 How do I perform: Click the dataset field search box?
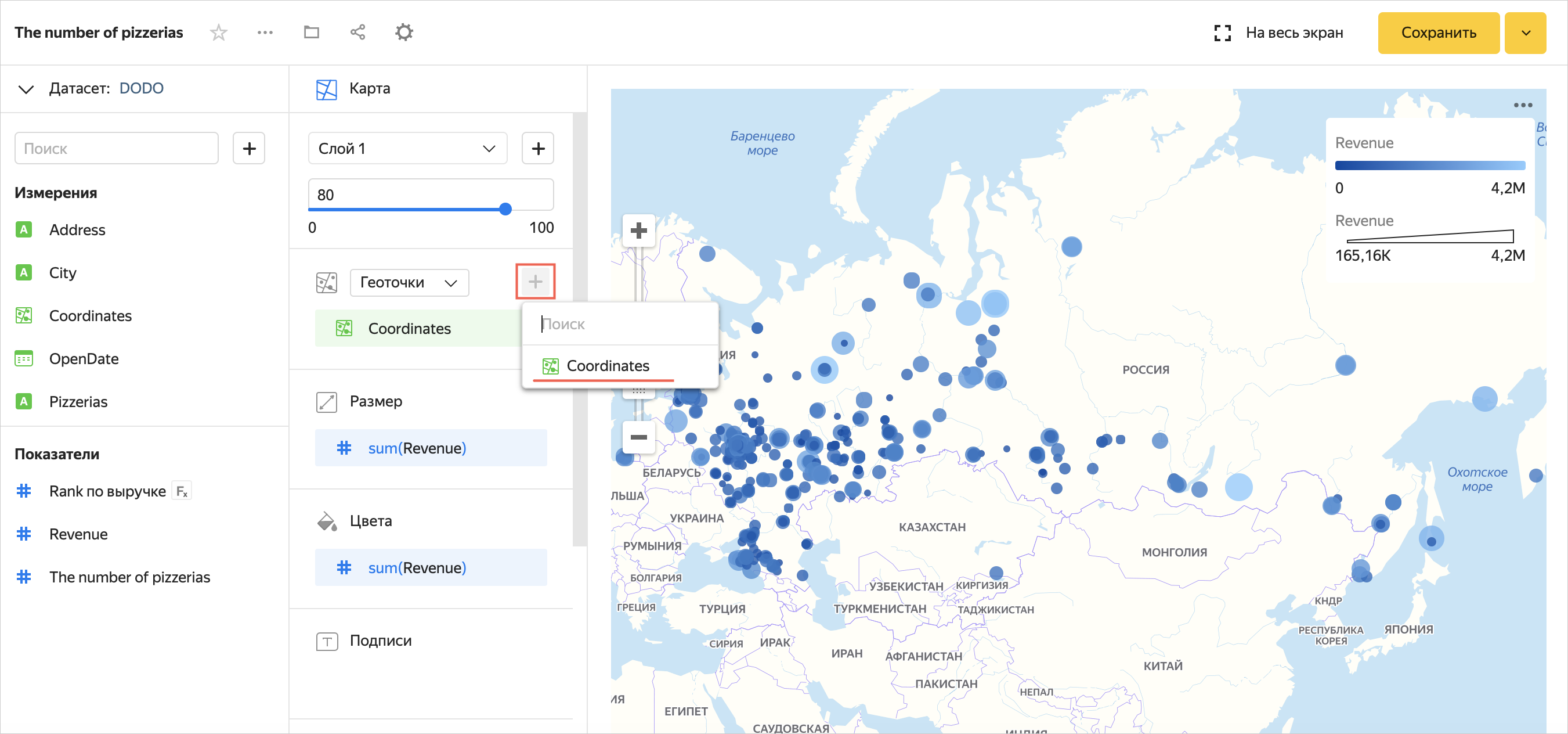116,149
